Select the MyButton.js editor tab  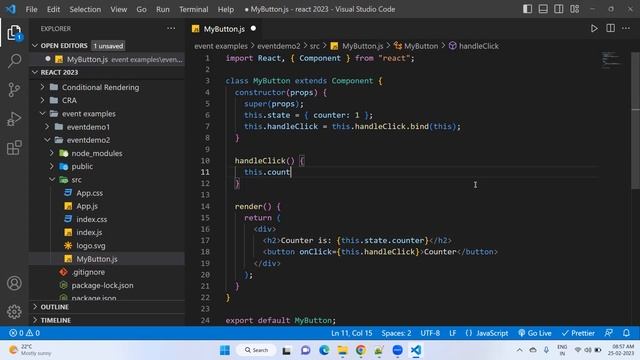coord(224,29)
